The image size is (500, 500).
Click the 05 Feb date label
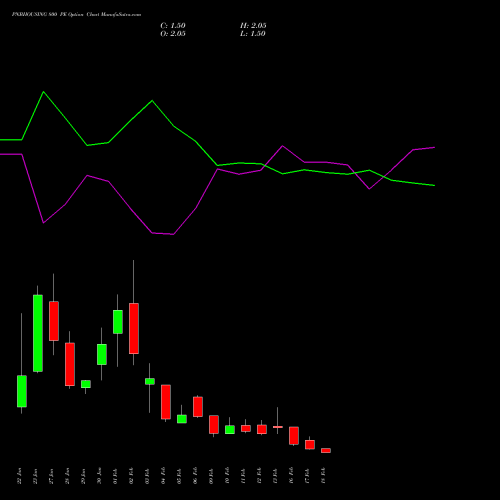[x=179, y=476]
